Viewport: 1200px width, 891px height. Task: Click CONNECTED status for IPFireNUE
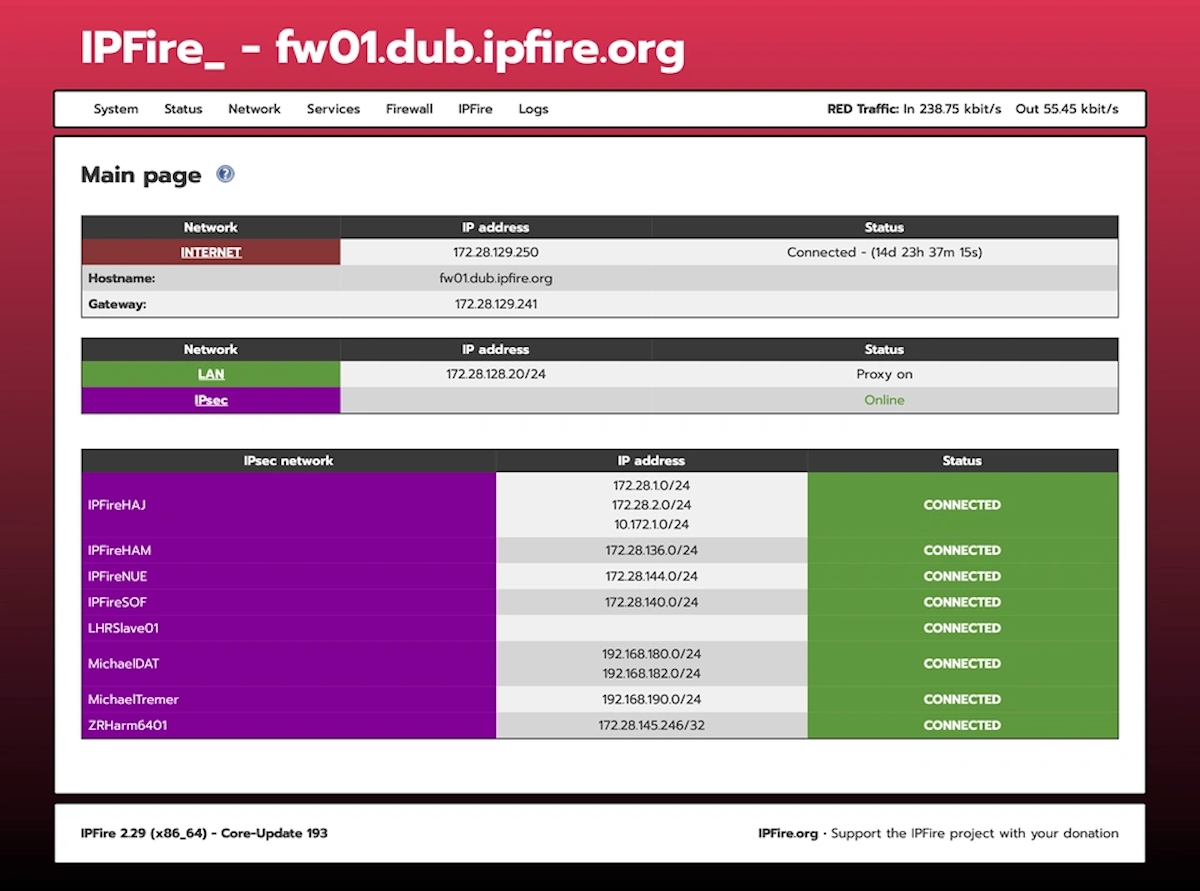coord(962,576)
